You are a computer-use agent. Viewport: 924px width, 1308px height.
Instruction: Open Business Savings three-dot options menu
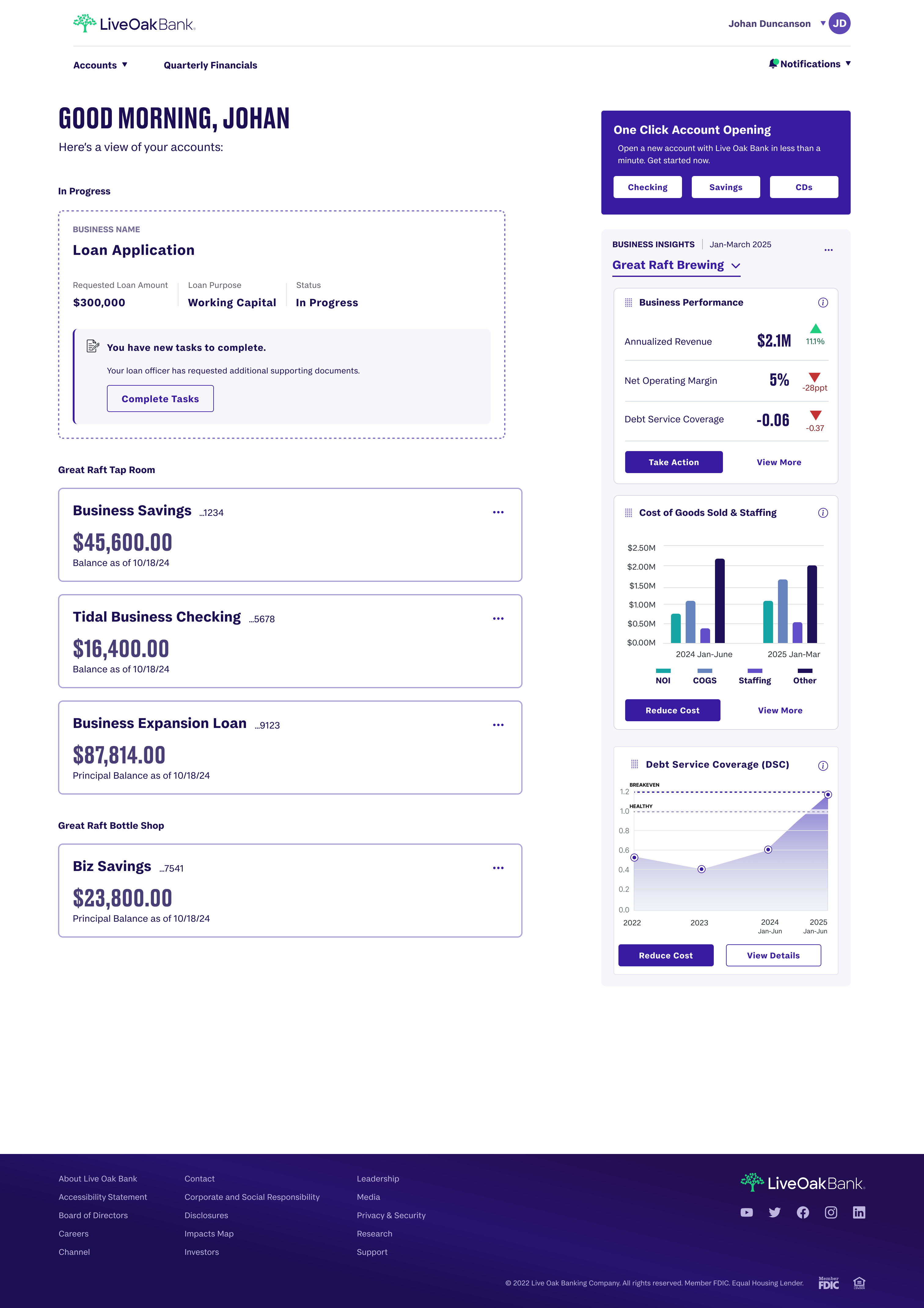tap(498, 512)
